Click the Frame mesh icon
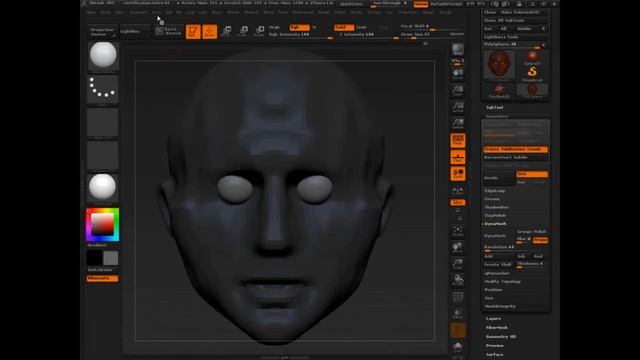The height and width of the screenshot is (360, 640). coord(458,231)
